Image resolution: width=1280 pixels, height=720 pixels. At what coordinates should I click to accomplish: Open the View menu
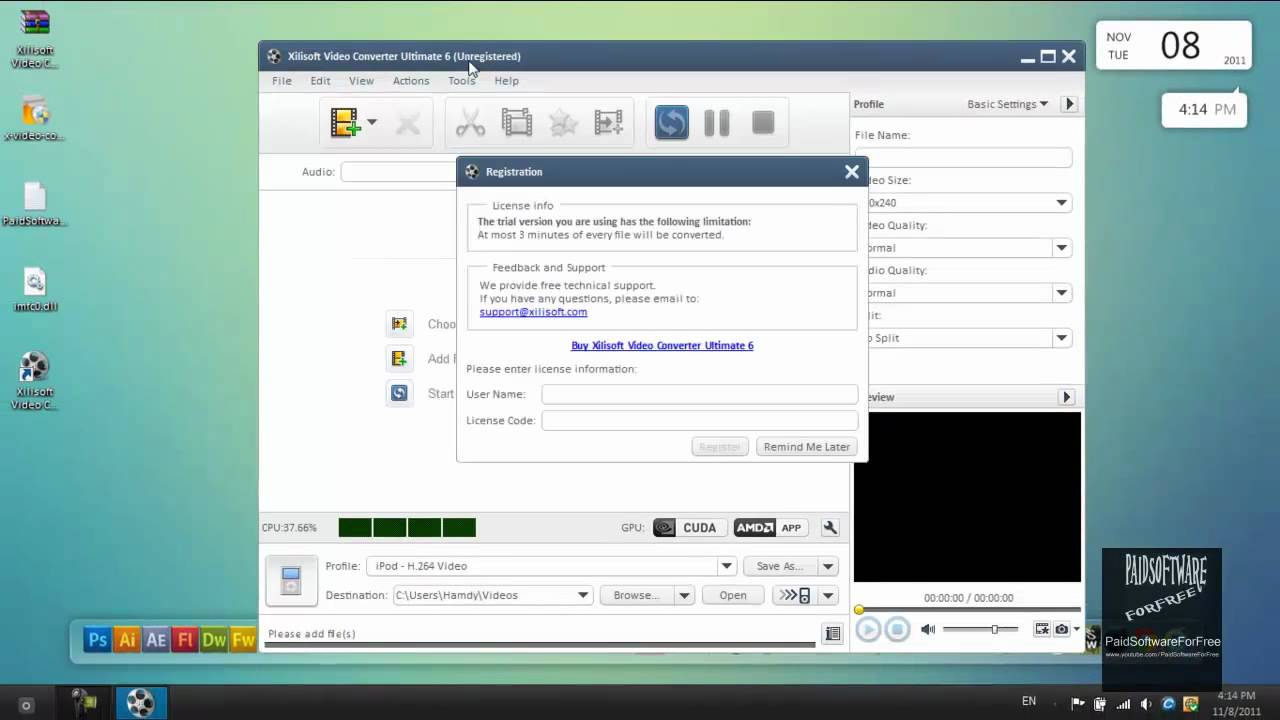tap(361, 81)
